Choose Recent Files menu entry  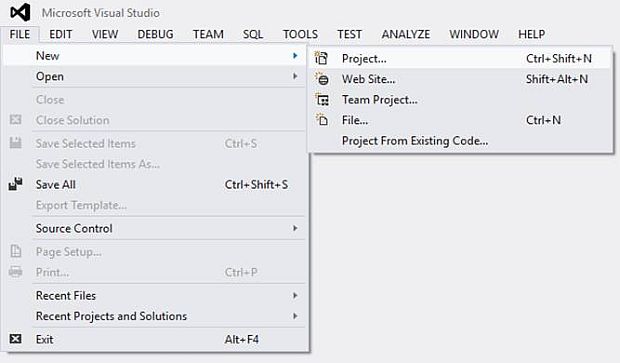pyautogui.click(x=155, y=295)
